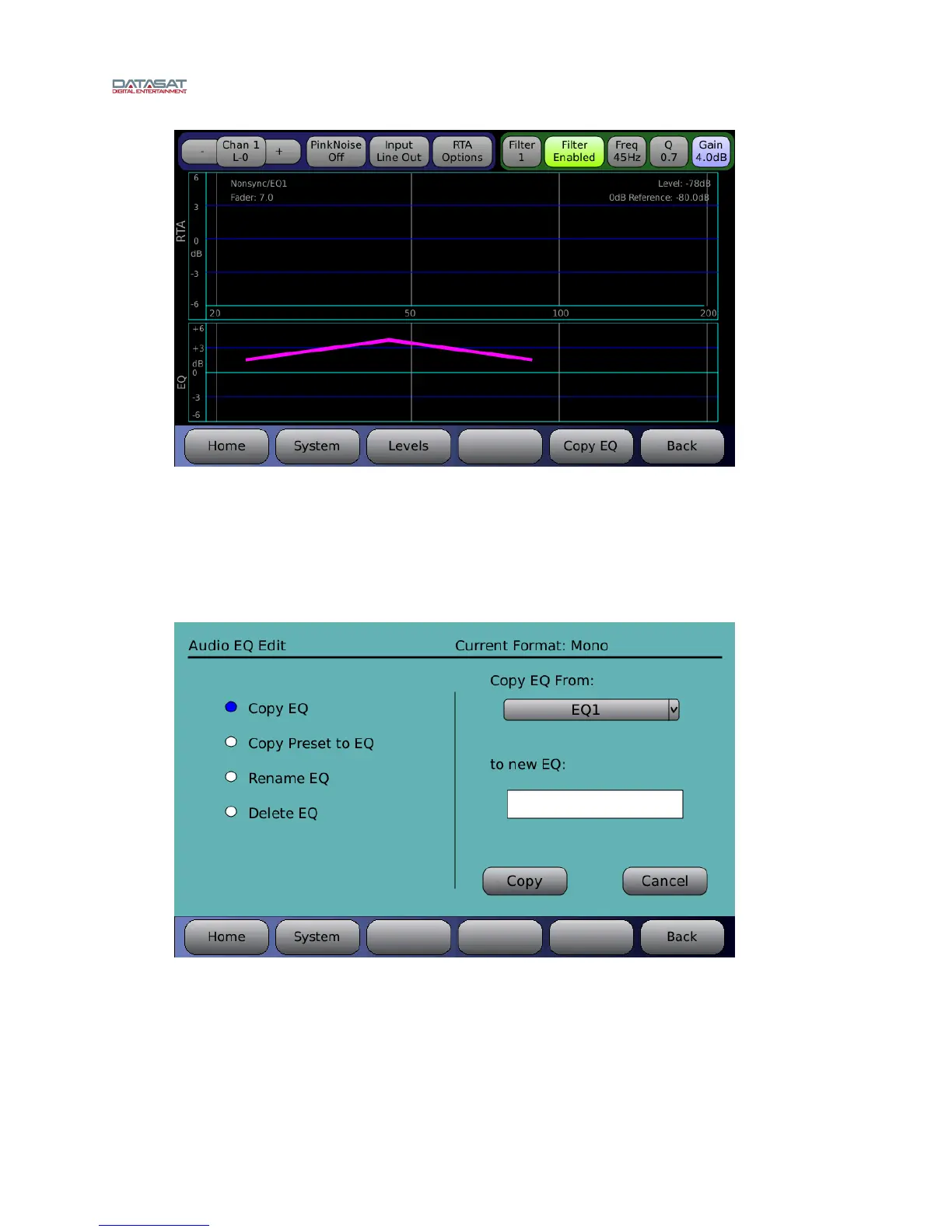Click the Freq 45Hz control

627,151
